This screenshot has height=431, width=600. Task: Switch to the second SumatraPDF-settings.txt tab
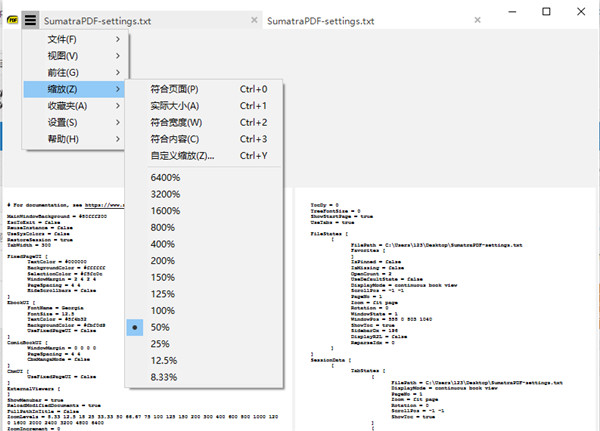320,20
